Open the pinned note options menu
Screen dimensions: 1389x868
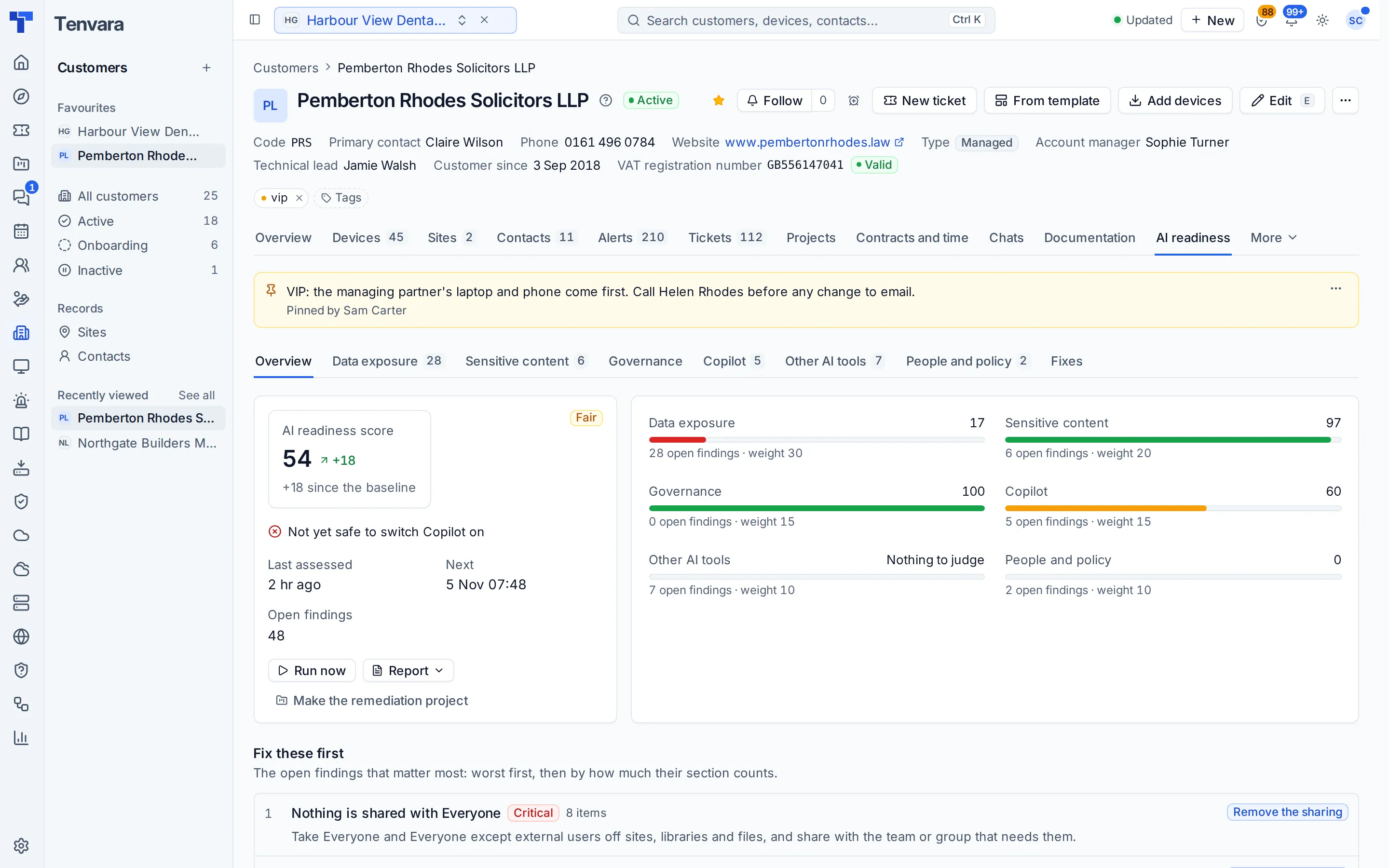pos(1335,289)
